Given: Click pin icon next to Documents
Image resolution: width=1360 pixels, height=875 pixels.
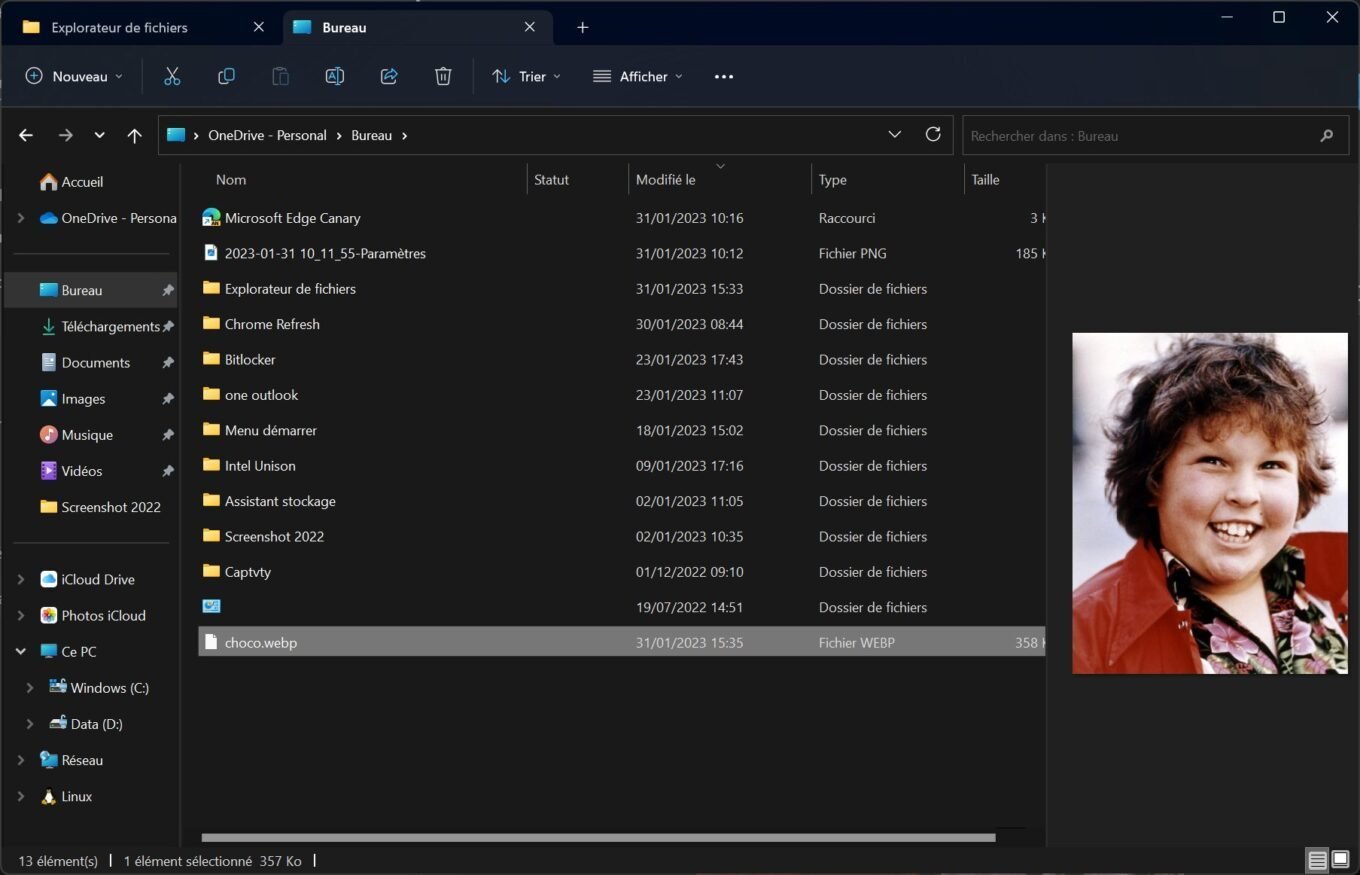Looking at the screenshot, I should tap(168, 363).
